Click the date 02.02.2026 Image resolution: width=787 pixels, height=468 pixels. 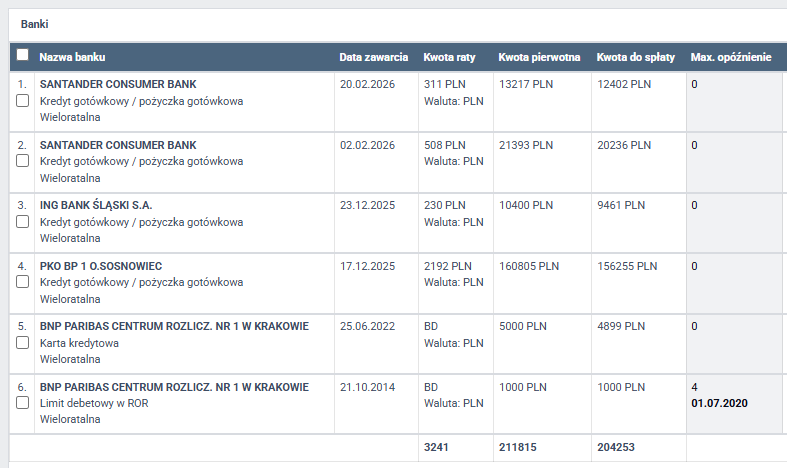[x=367, y=145]
